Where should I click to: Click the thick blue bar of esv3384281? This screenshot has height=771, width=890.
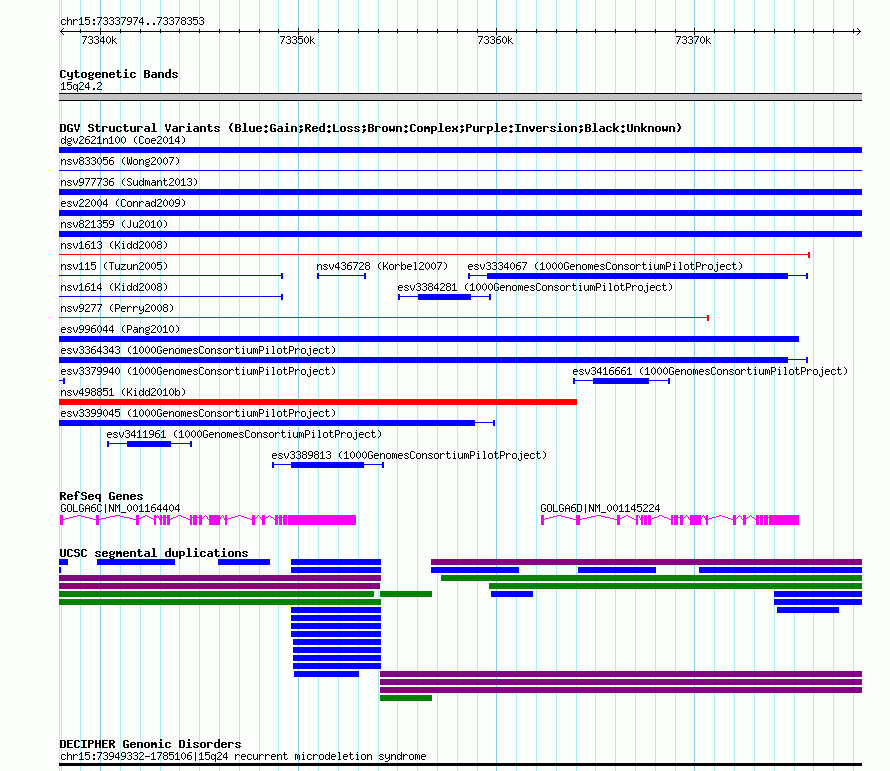click(444, 297)
